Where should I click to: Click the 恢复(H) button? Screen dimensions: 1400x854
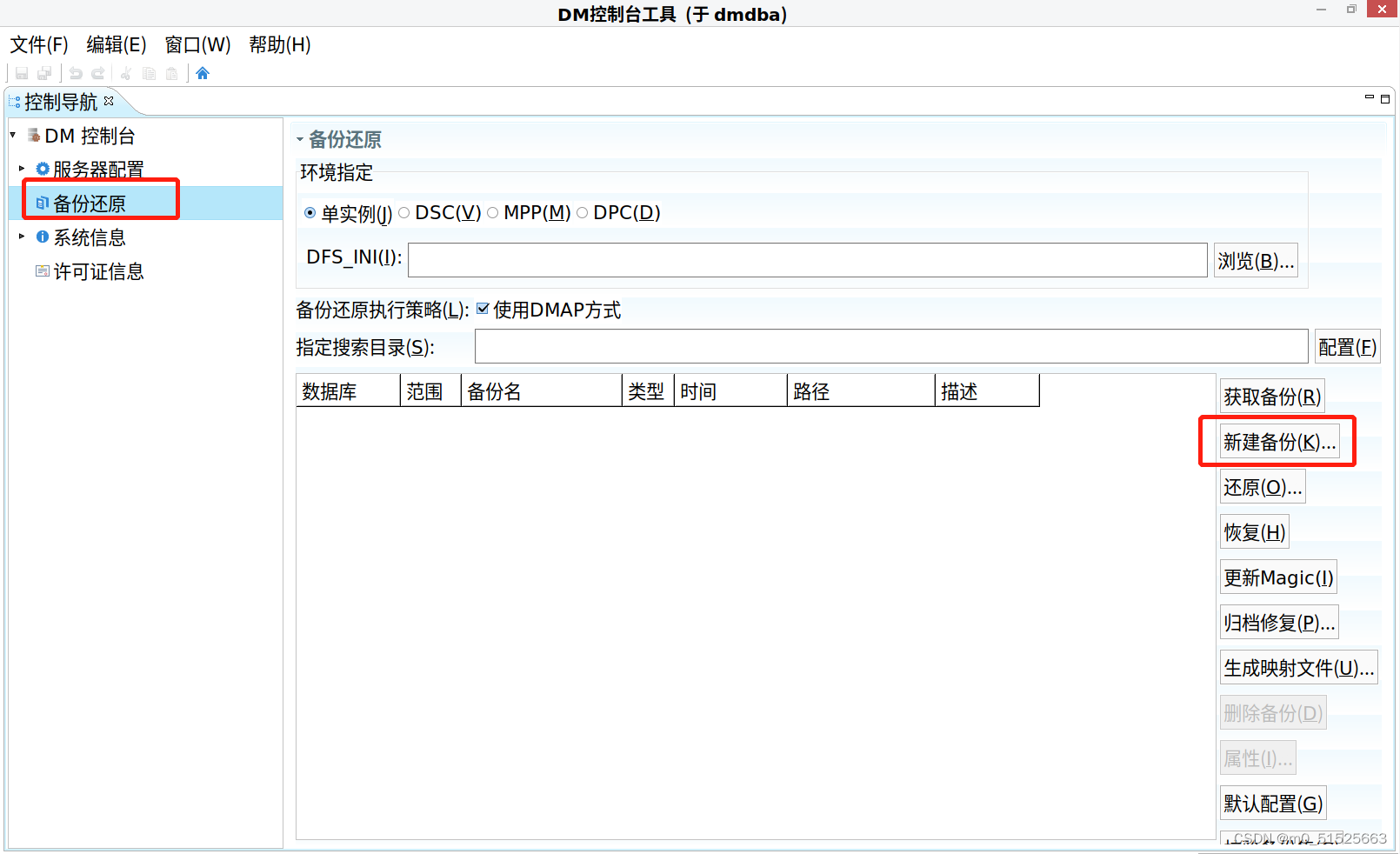tap(1254, 533)
